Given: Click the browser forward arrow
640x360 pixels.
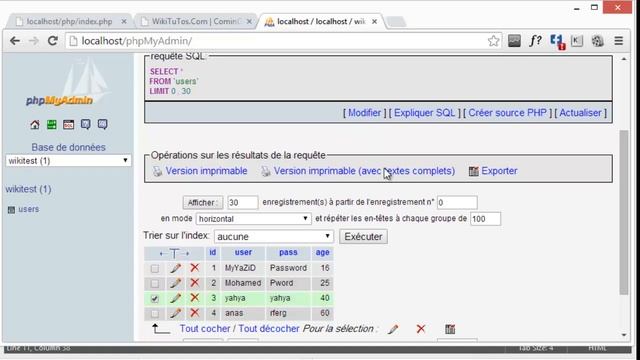Looking at the screenshot, I should (34, 41).
